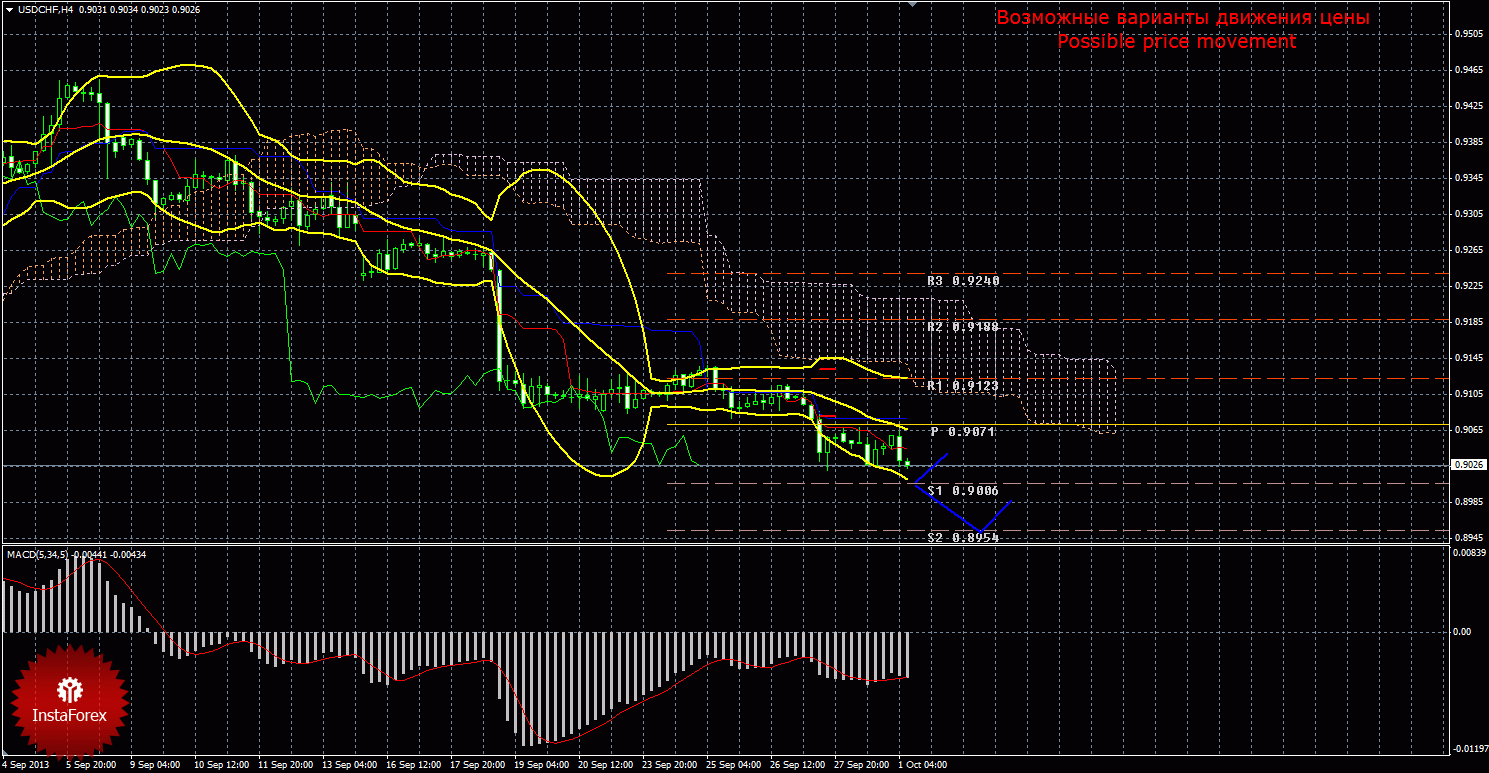Image resolution: width=1489 pixels, height=773 pixels.
Task: Click the P 0.9071 pivot point label
Action: [965, 431]
